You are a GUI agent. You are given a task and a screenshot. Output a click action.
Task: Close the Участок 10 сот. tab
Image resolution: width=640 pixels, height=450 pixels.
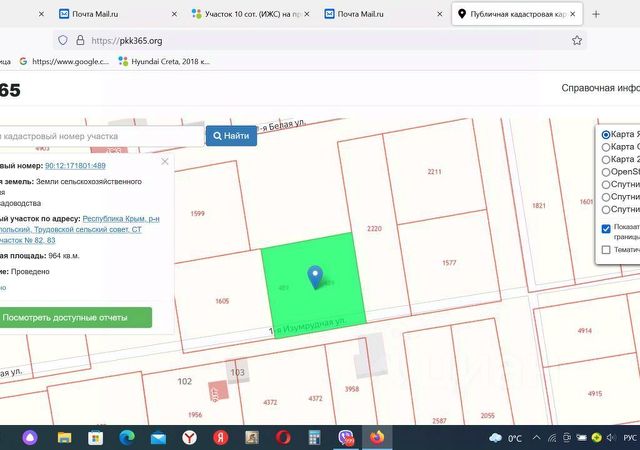pyautogui.click(x=307, y=14)
